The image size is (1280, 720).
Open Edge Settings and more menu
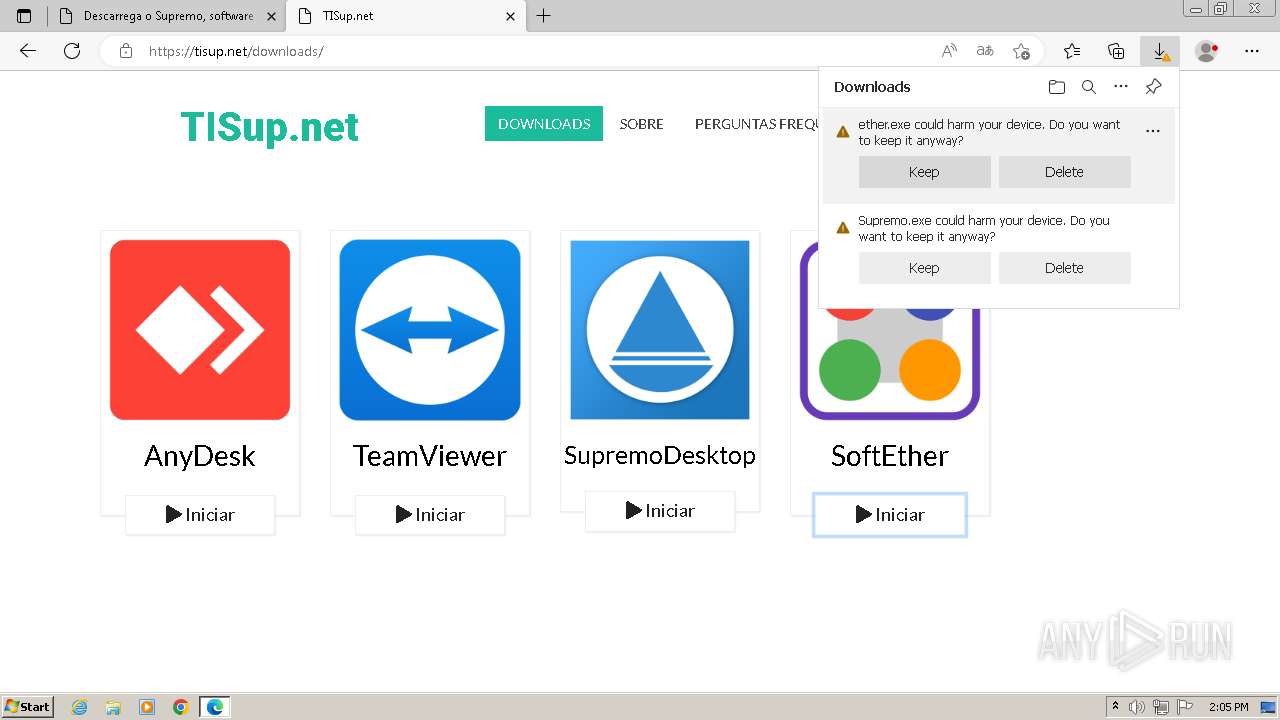click(x=1252, y=51)
